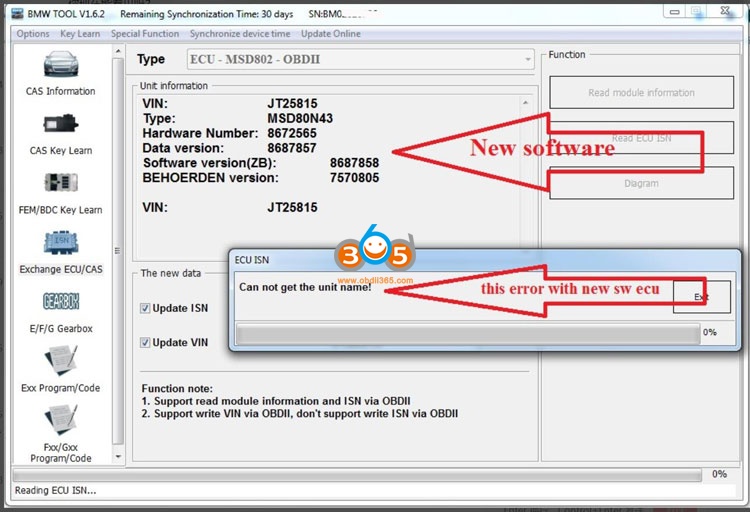Click Read module information button
Image resolution: width=750 pixels, height=512 pixels.
click(641, 92)
